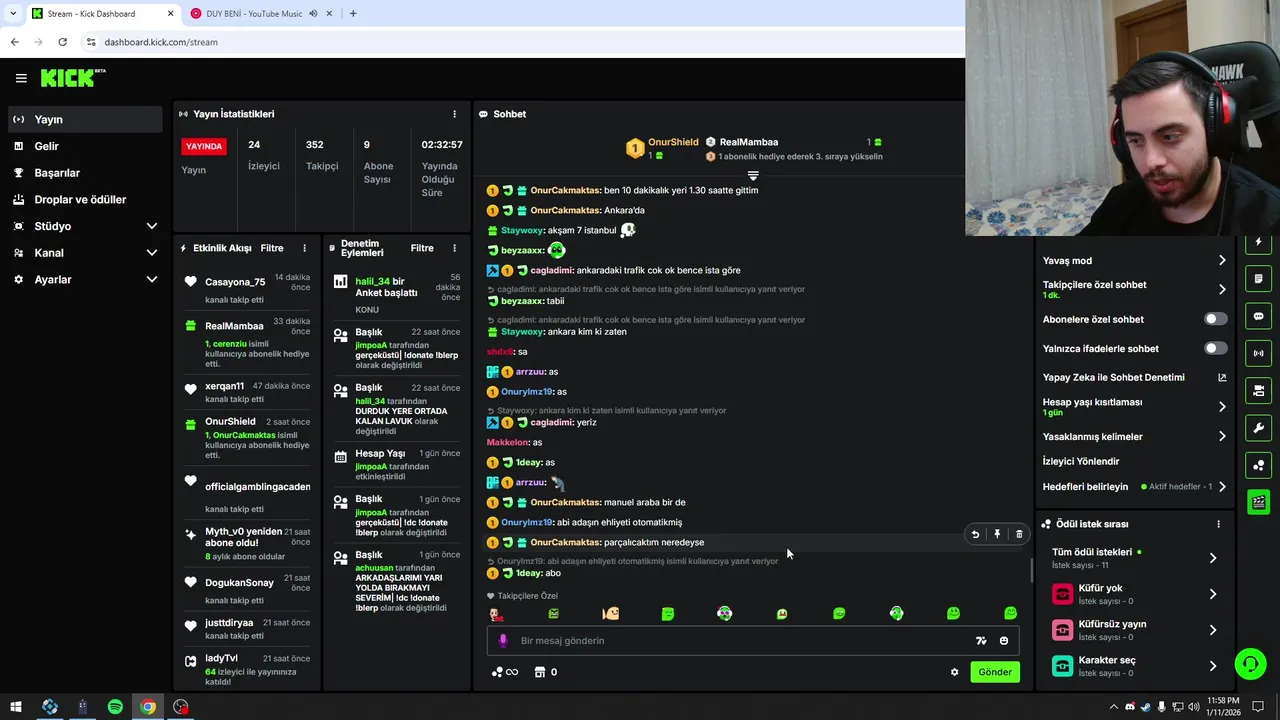Click the YAYINDA live badge
1280x720 pixels.
(x=204, y=146)
